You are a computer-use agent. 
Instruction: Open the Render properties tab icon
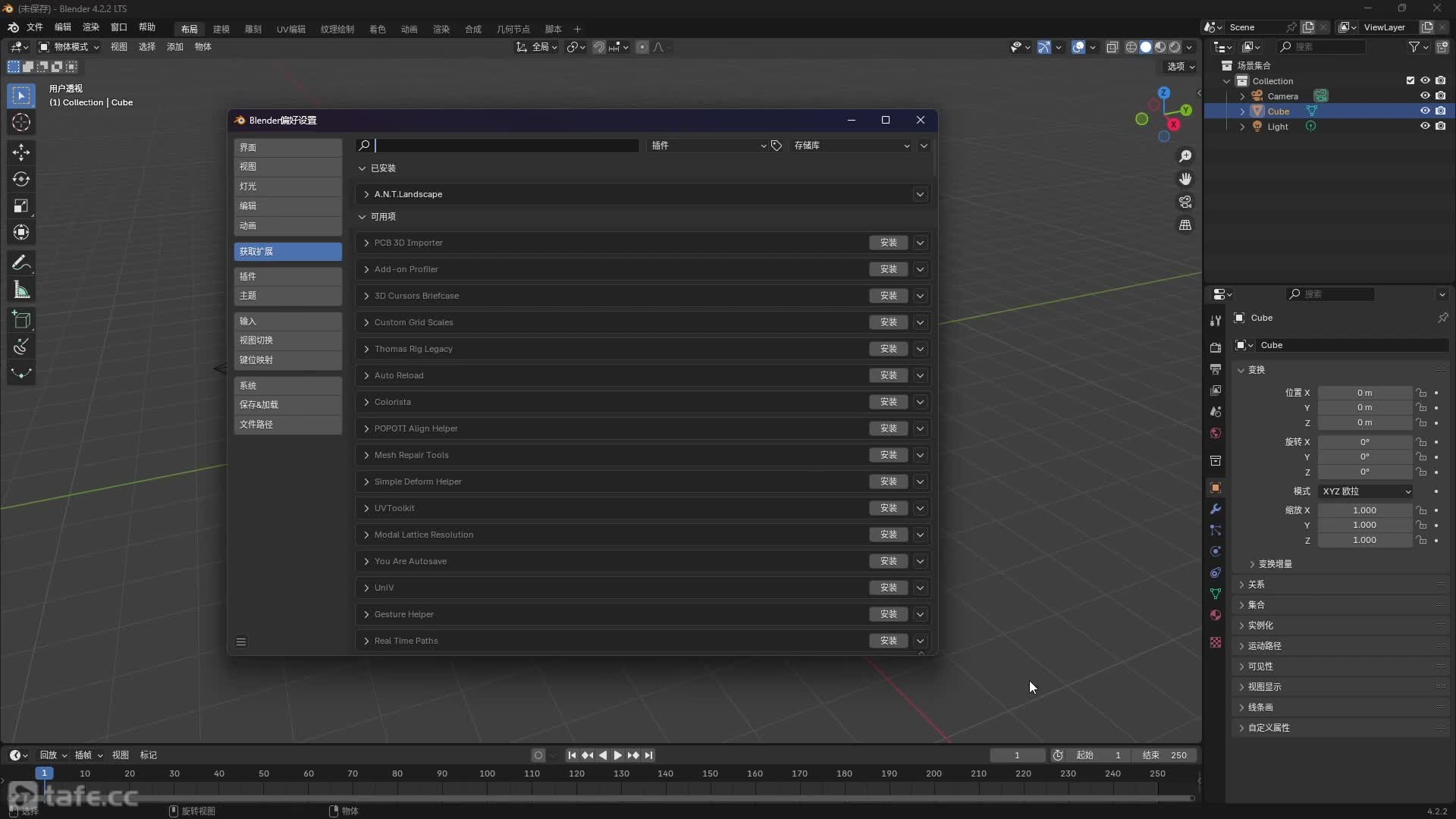(1216, 347)
